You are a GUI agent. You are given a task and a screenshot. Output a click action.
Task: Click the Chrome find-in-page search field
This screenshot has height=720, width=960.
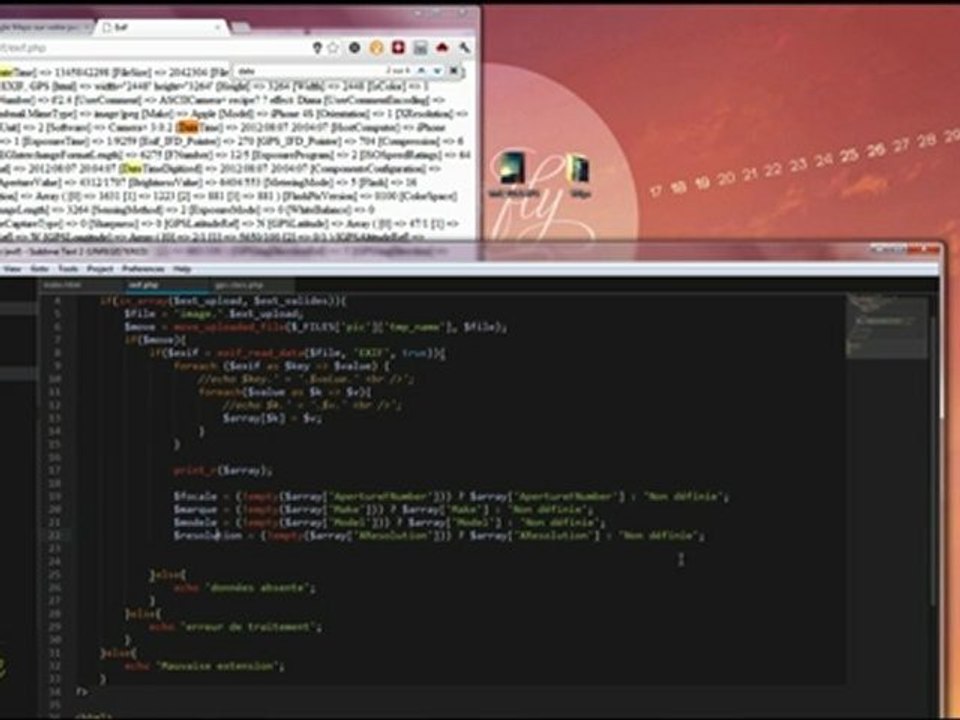(x=309, y=71)
